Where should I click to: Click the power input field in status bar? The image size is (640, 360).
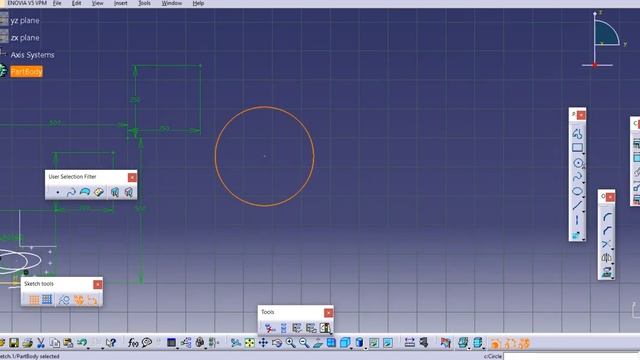point(571,356)
